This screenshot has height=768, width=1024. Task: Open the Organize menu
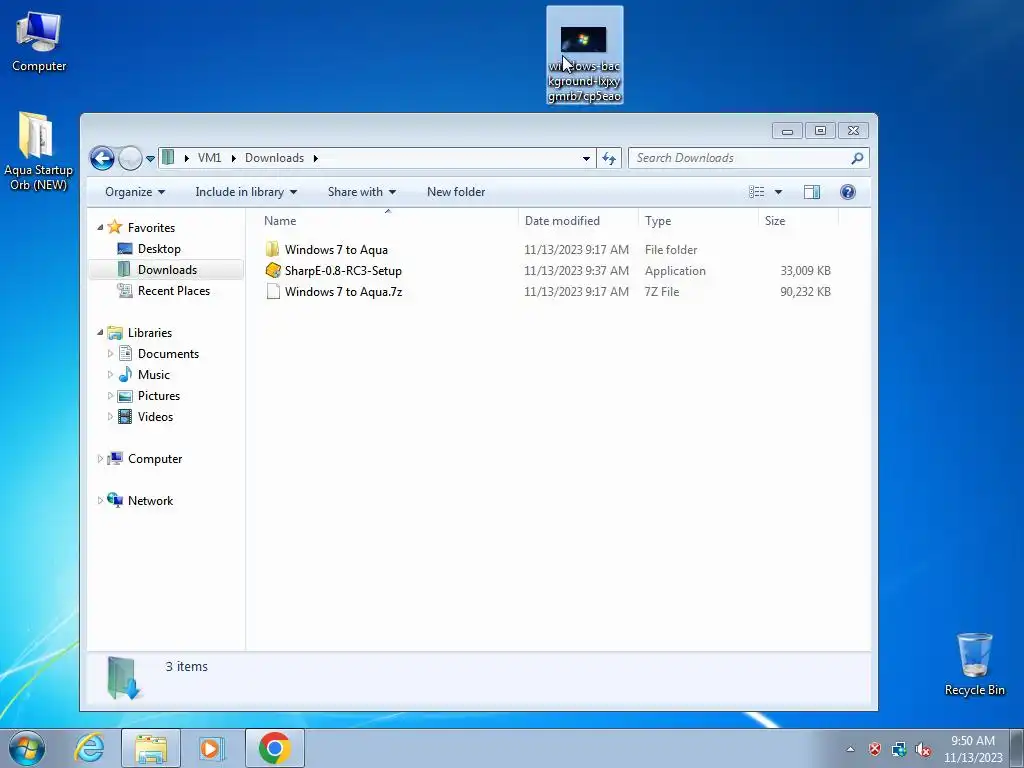click(135, 192)
